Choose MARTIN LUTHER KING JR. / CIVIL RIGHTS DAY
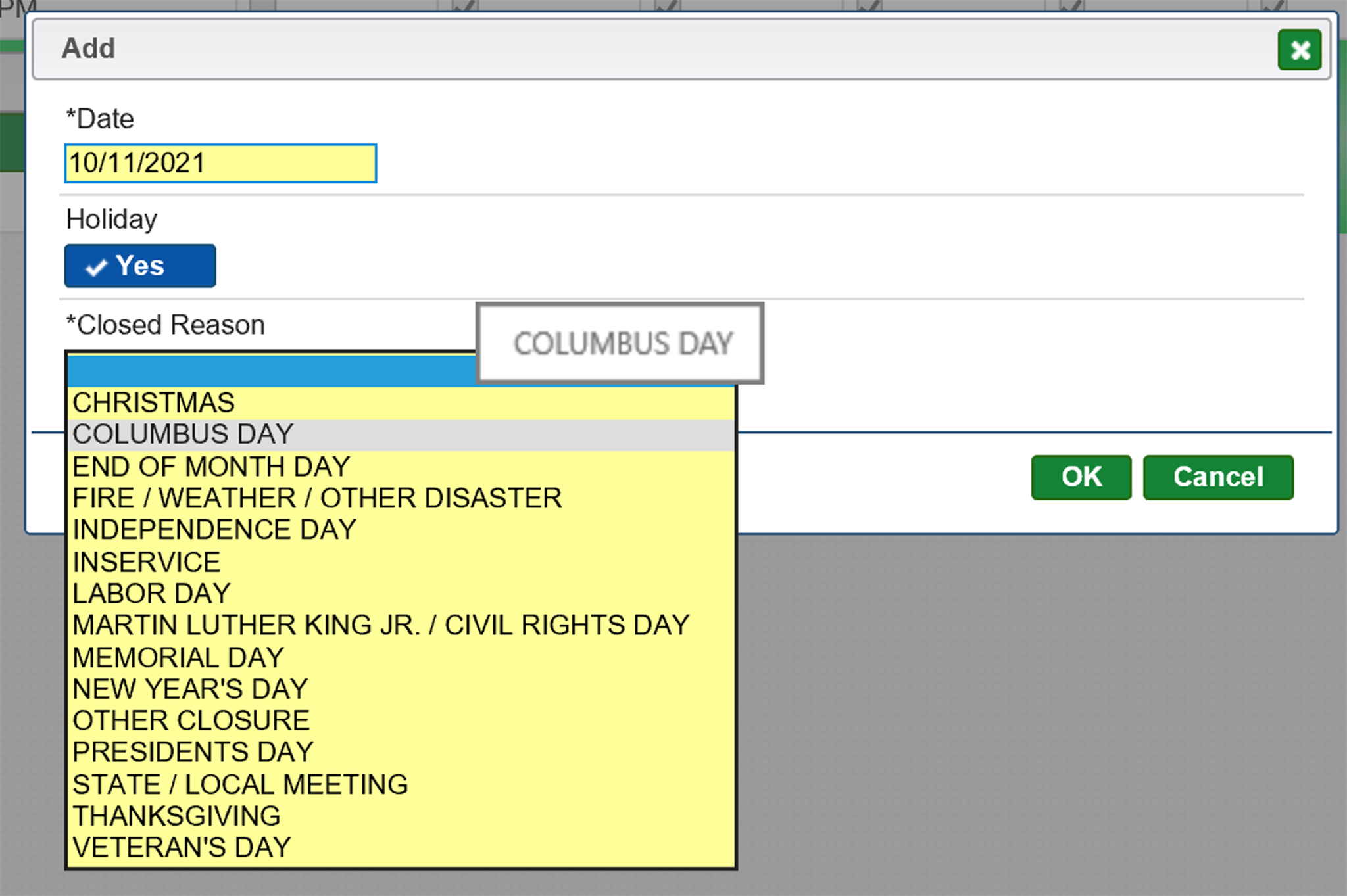Viewport: 1347px width, 896px height. (x=381, y=625)
